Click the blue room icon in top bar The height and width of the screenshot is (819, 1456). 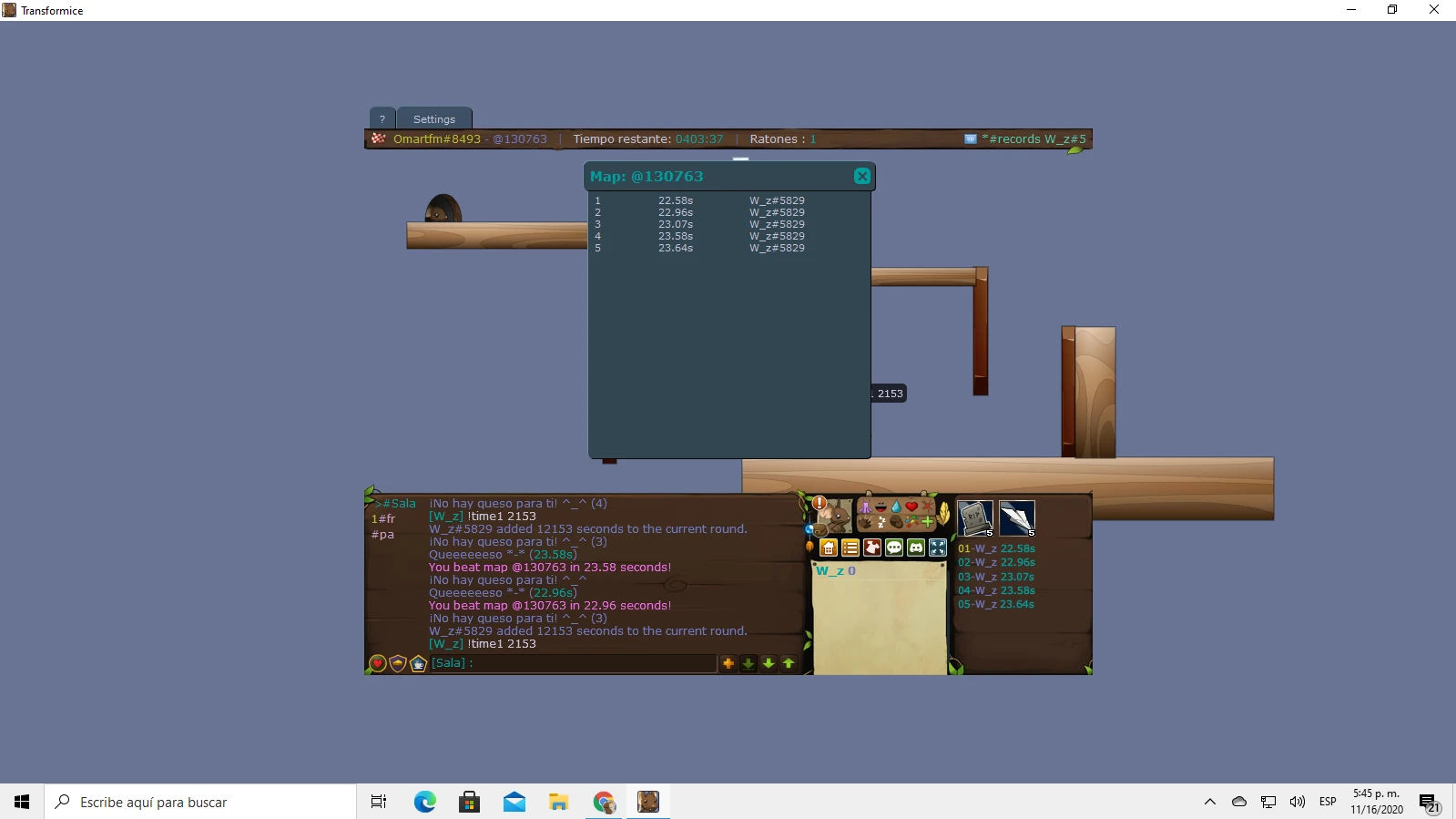tap(971, 139)
